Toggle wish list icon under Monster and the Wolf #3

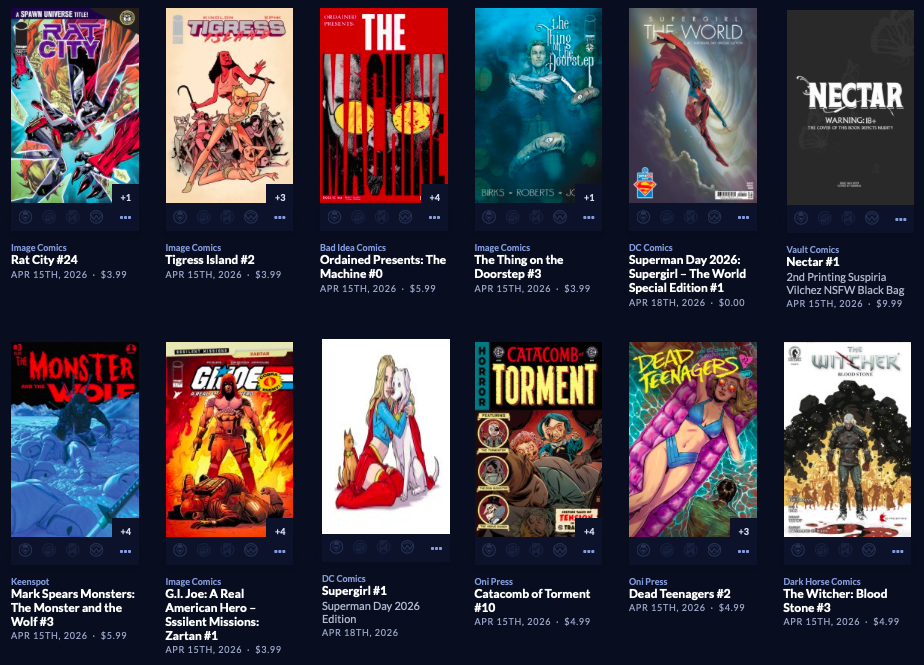pos(96,550)
